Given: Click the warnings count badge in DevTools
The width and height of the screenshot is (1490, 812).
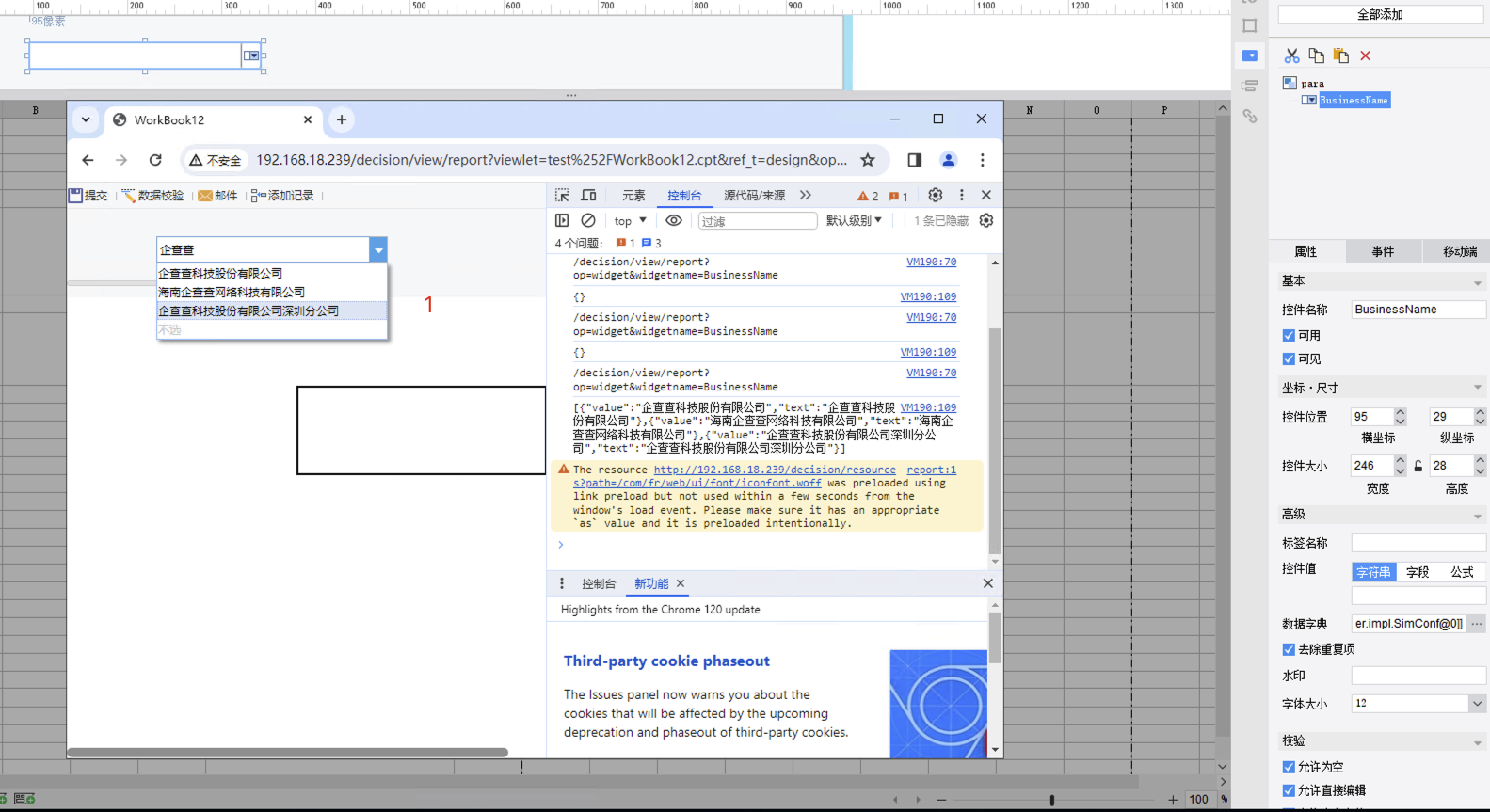Looking at the screenshot, I should [868, 196].
